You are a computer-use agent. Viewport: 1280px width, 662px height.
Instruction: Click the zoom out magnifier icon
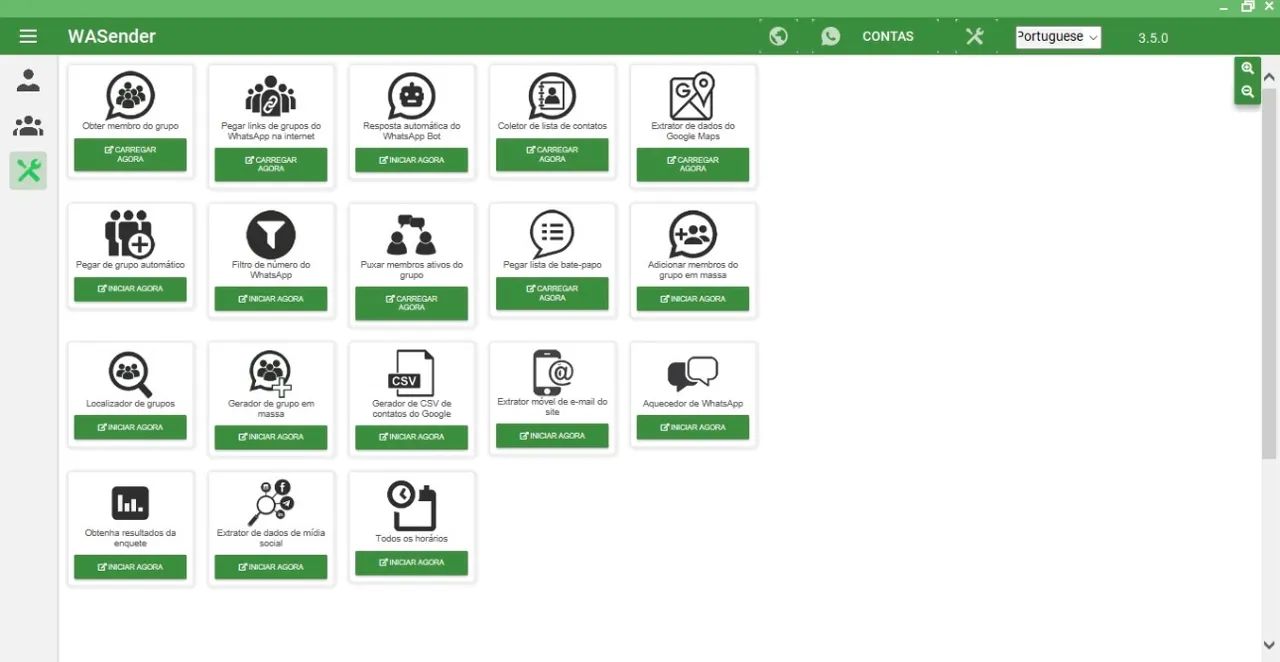1247,92
